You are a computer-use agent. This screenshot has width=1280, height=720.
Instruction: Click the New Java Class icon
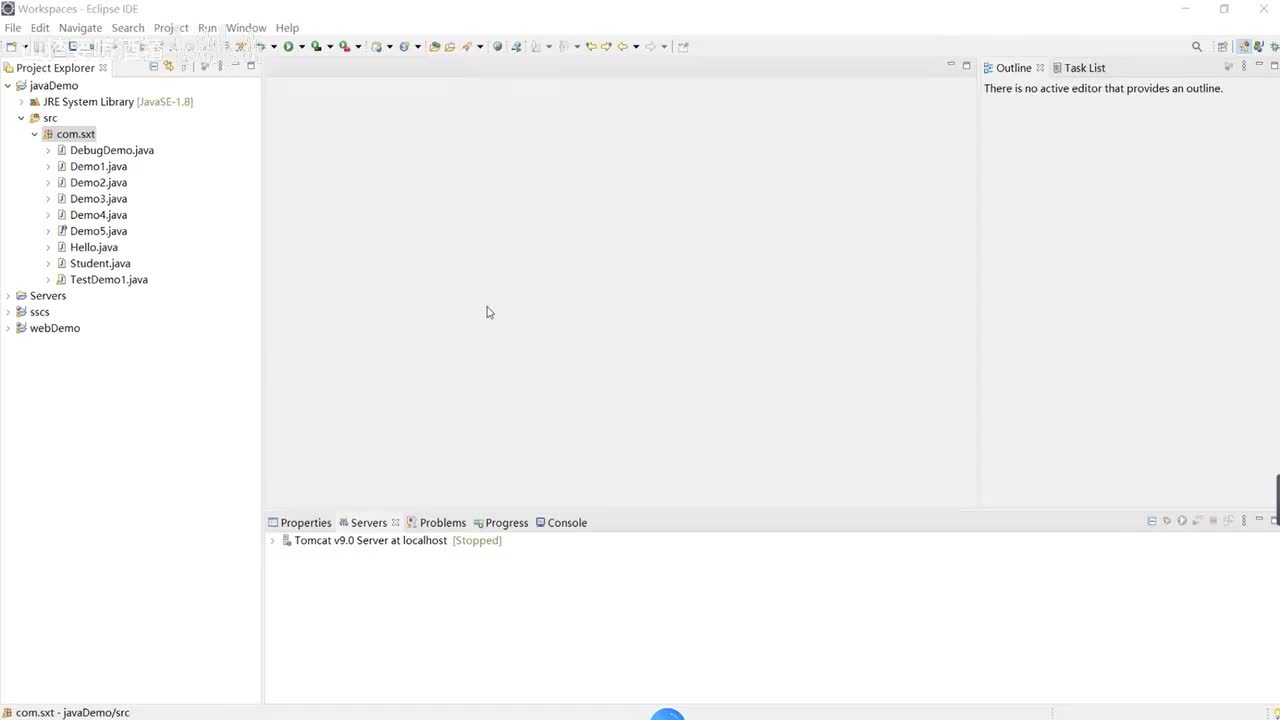[404, 46]
